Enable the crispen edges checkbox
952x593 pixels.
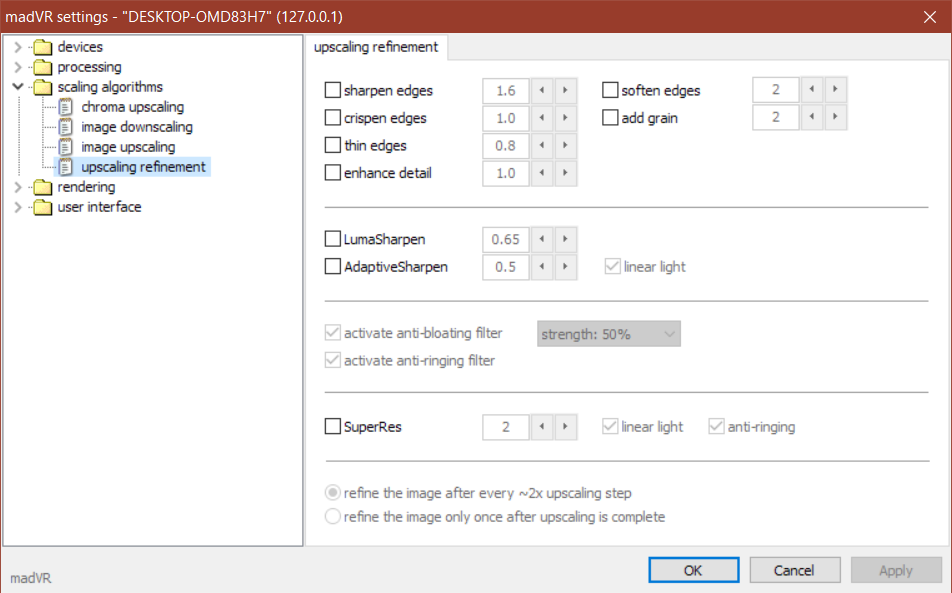pyautogui.click(x=333, y=117)
